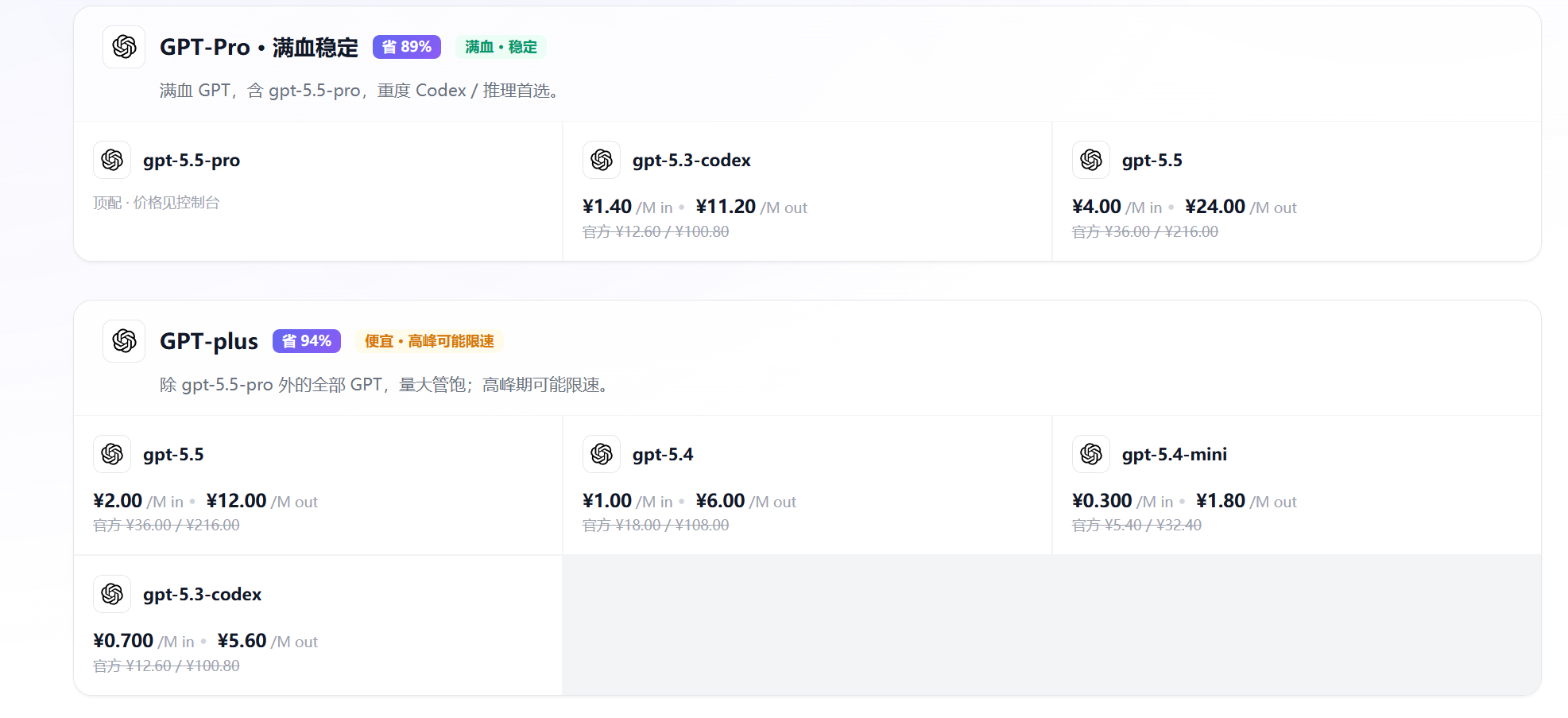Click the ¥1.40 input price
1568x718 pixels.
coord(607,207)
